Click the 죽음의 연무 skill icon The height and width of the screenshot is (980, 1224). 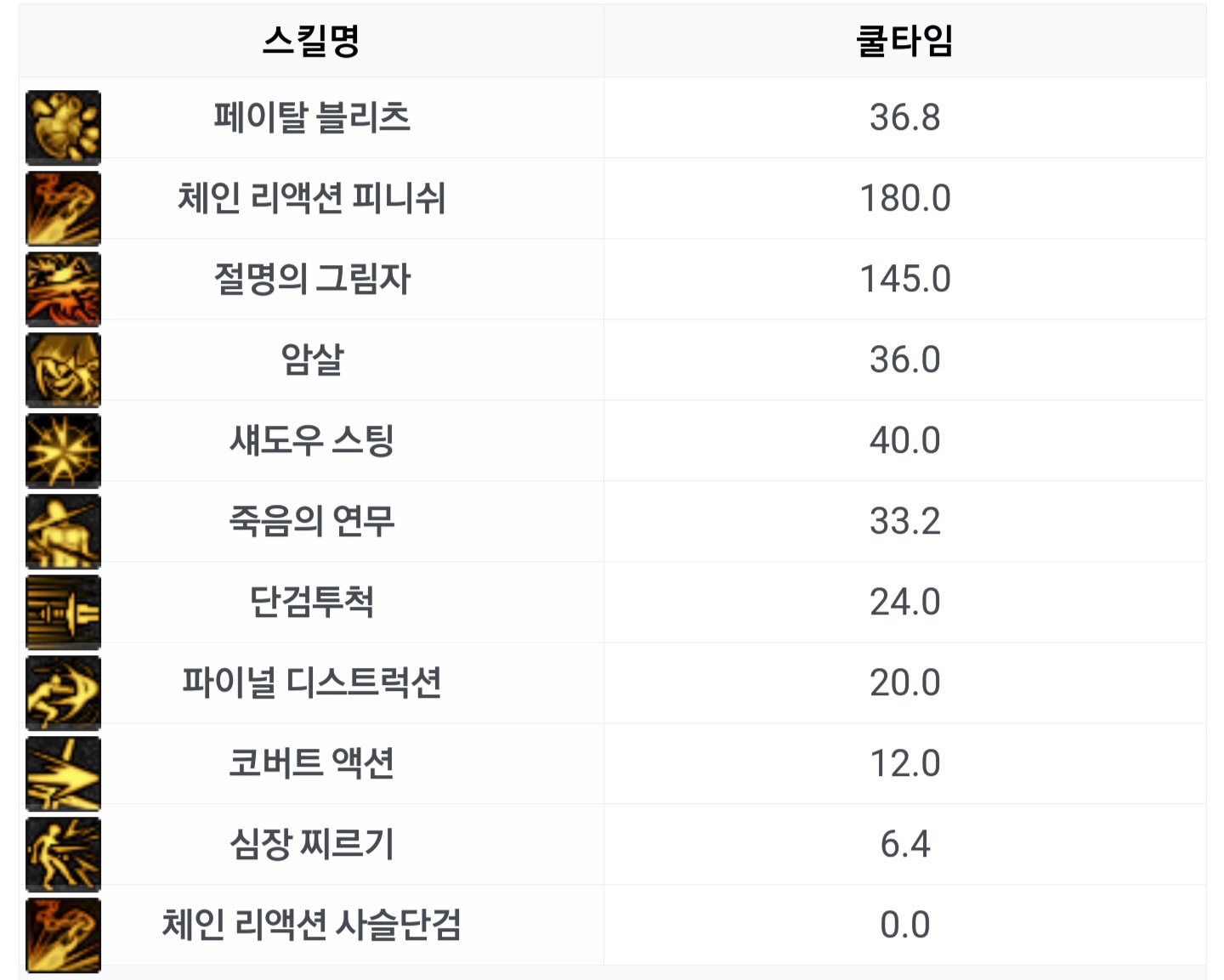click(x=63, y=531)
